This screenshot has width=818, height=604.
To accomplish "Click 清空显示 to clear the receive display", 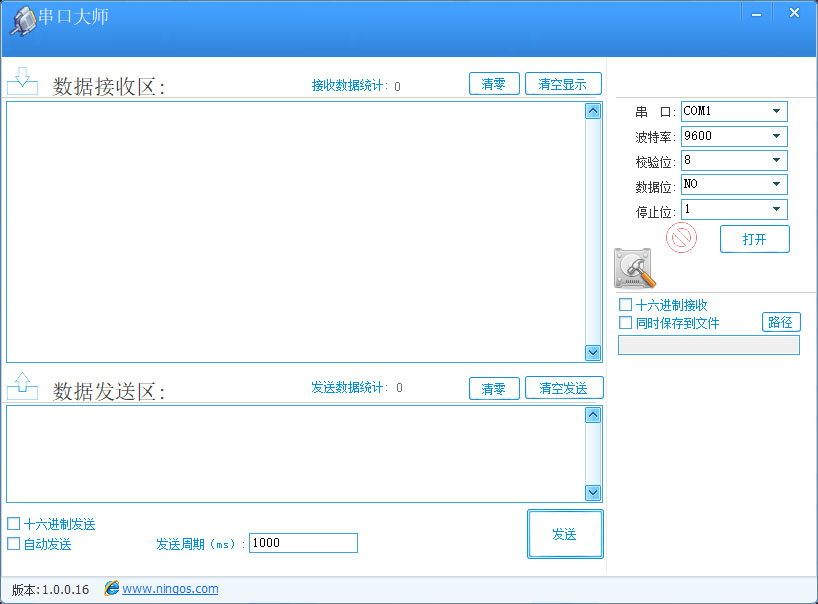I will (x=563, y=83).
